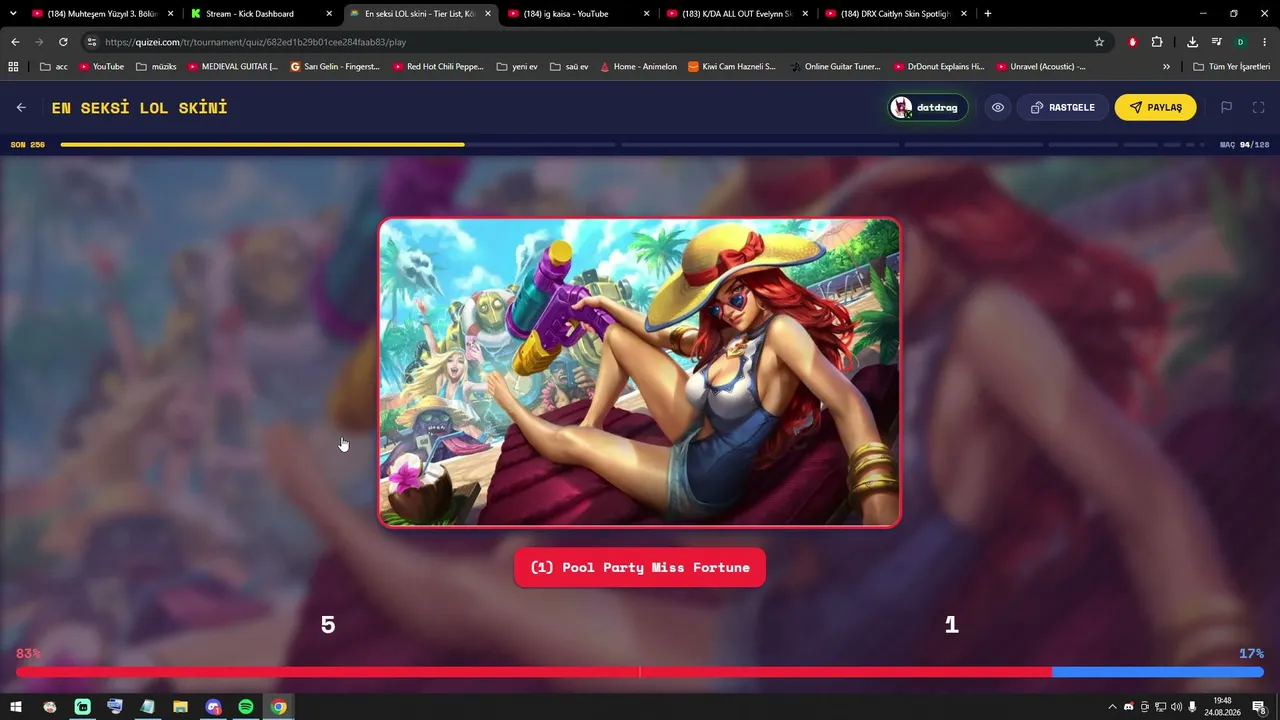Open Spotify from the taskbar
Viewport: 1280px width, 720px height.
(x=246, y=707)
